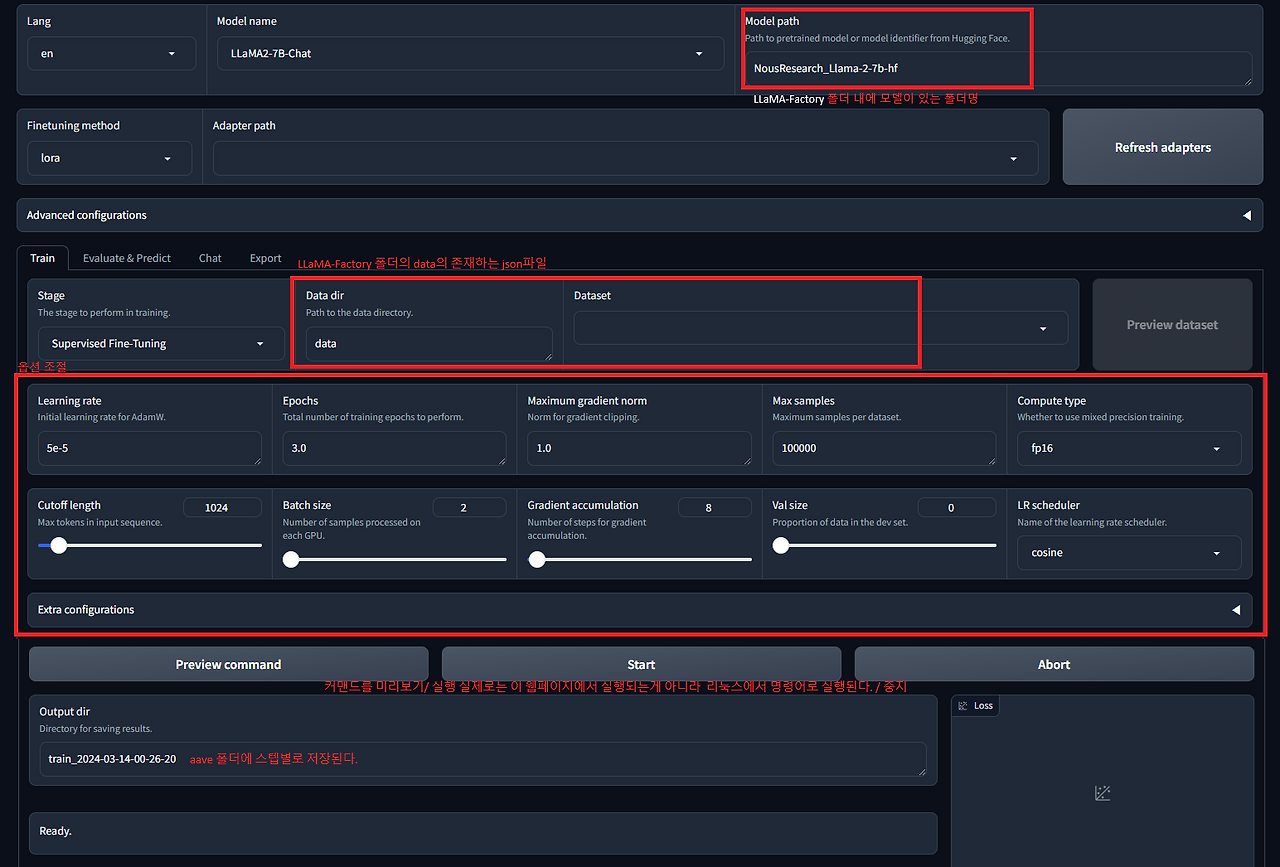Click the LR scheduler dropdown arrow icon
The image size is (1280, 867).
(x=1216, y=553)
